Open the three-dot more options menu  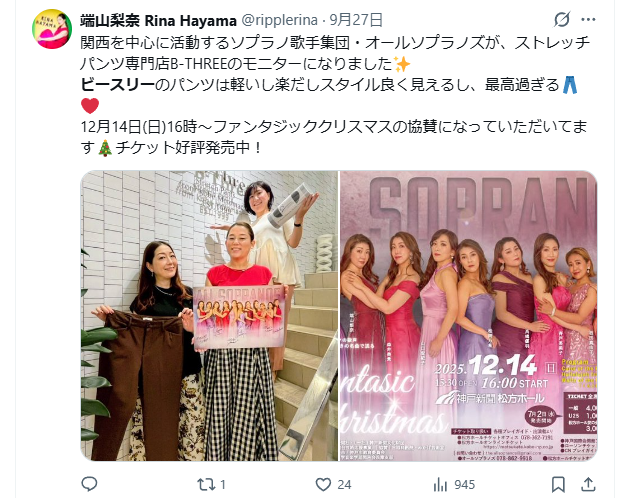pyautogui.click(x=588, y=19)
